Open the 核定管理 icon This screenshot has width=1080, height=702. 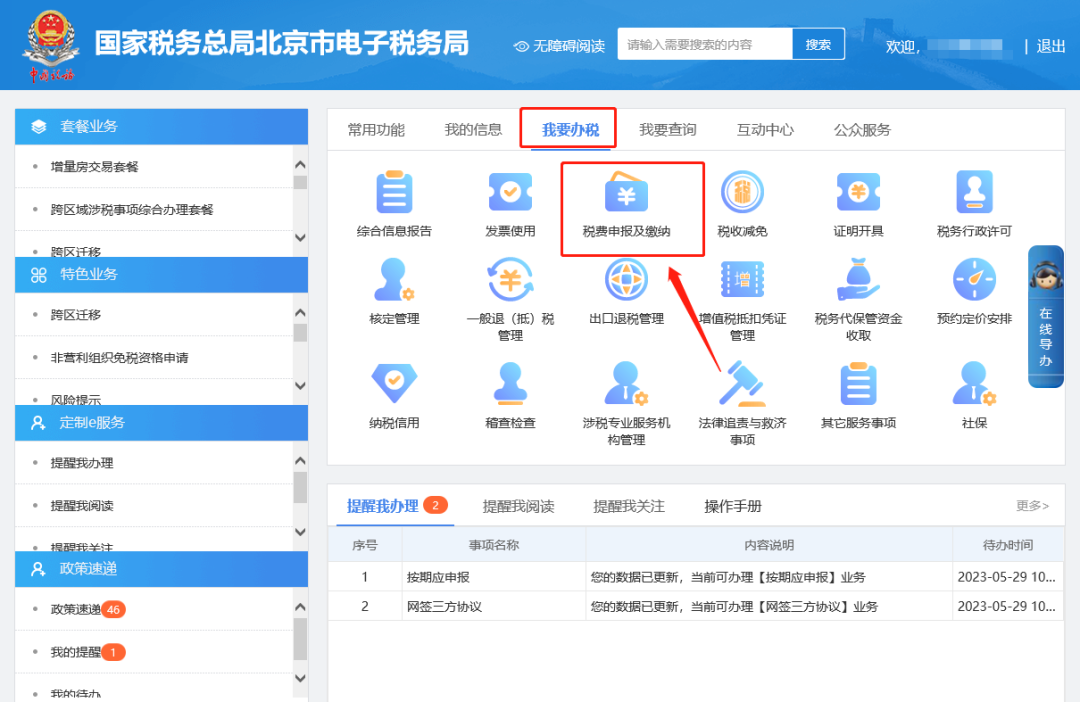[394, 280]
